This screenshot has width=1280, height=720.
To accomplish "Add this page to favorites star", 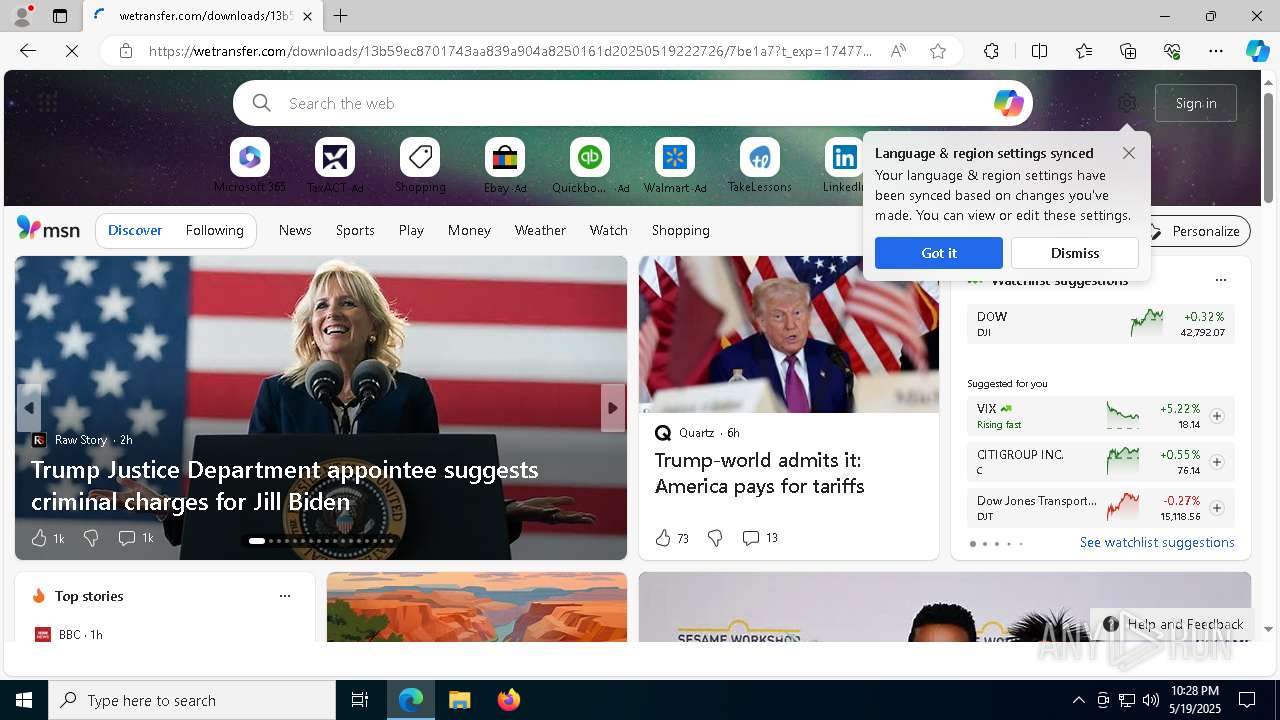I will point(937,51).
